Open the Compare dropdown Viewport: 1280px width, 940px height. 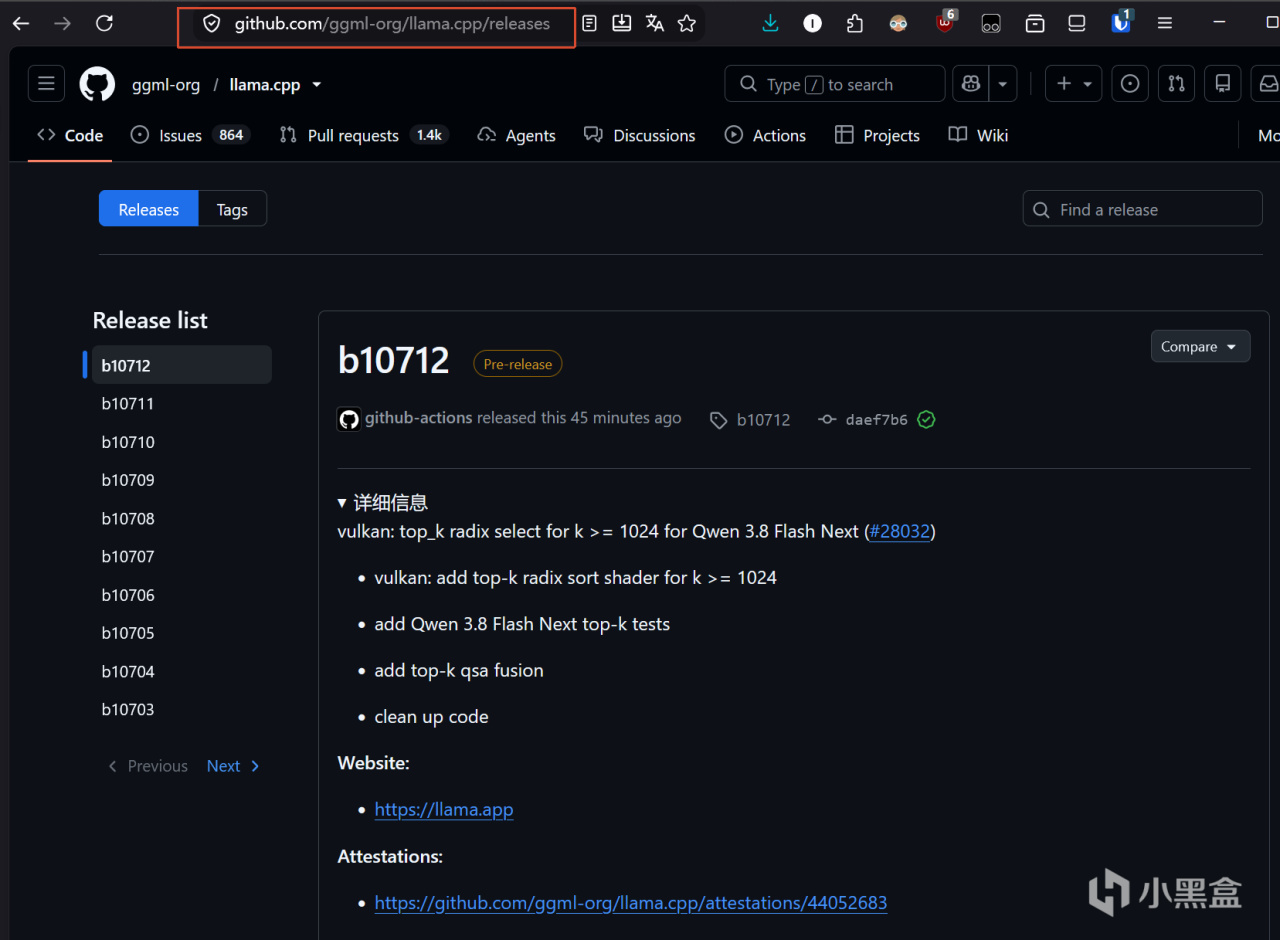click(x=1200, y=346)
